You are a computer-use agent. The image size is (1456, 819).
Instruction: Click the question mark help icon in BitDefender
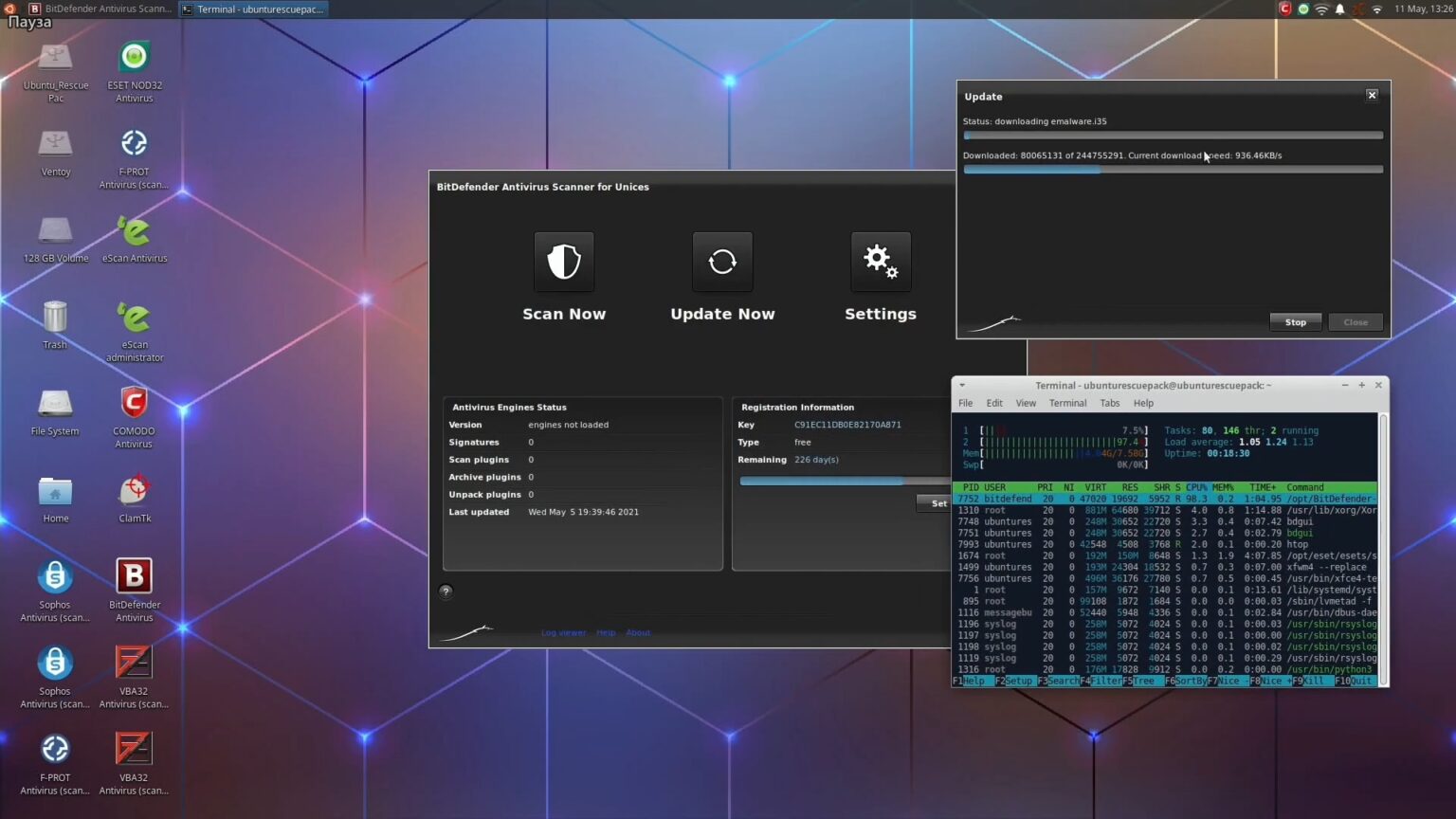tap(446, 591)
